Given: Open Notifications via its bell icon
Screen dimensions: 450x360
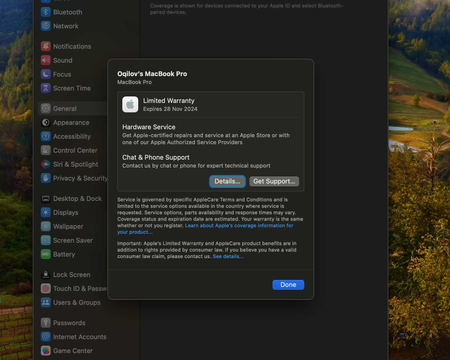Looking at the screenshot, I should click(46, 46).
